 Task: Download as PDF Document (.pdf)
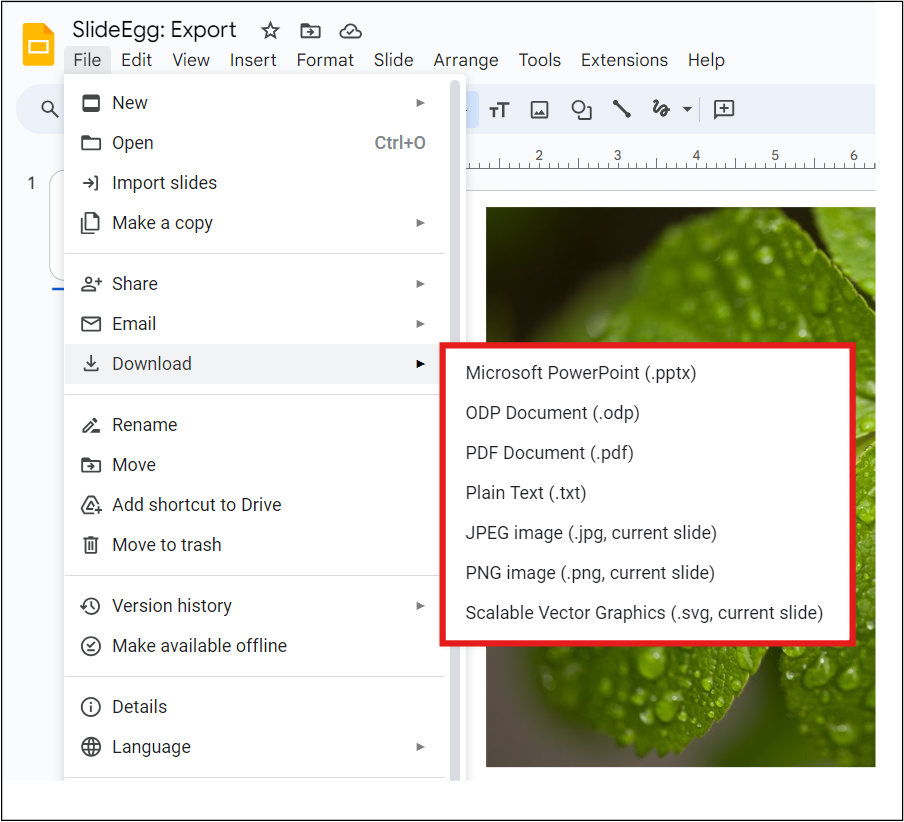coord(647,453)
